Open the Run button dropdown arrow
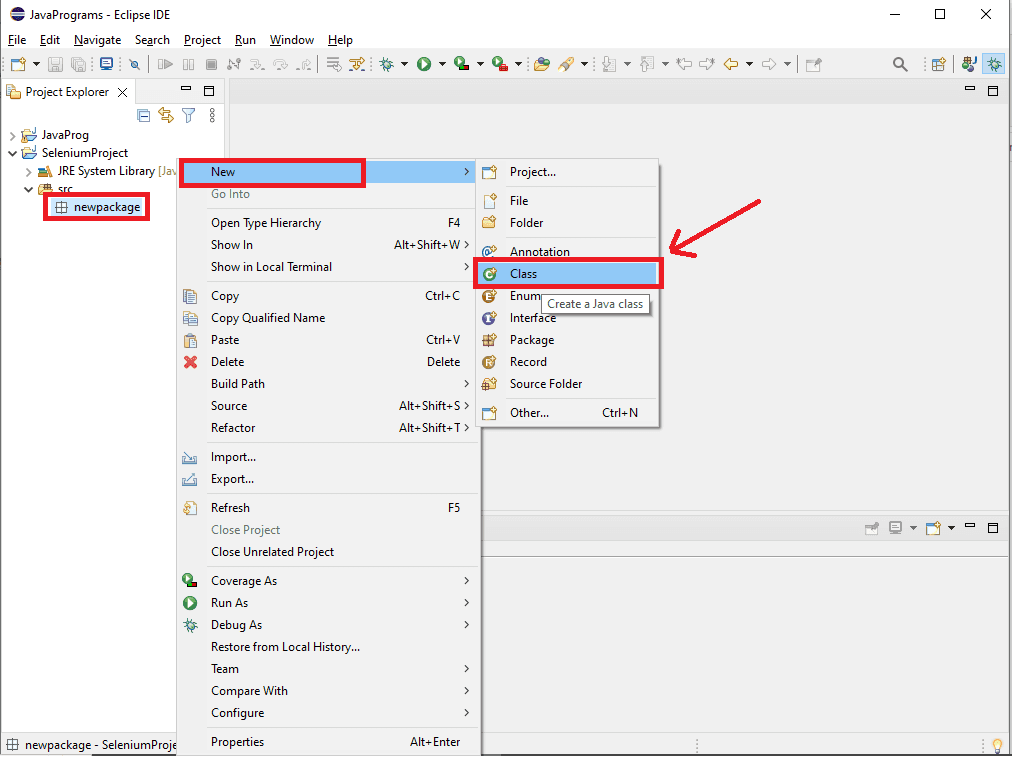The height and width of the screenshot is (766, 1012). pyautogui.click(x=442, y=65)
